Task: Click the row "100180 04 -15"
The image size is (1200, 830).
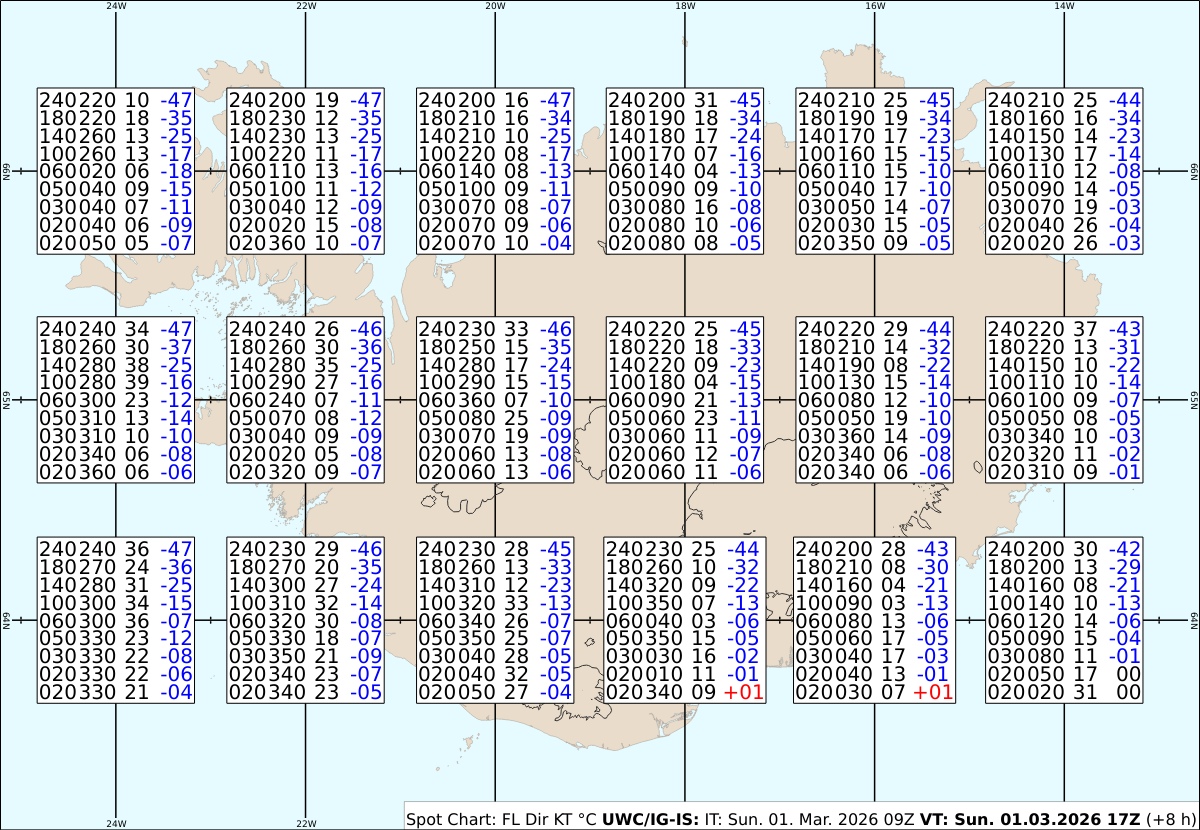Action: pyautogui.click(x=685, y=382)
